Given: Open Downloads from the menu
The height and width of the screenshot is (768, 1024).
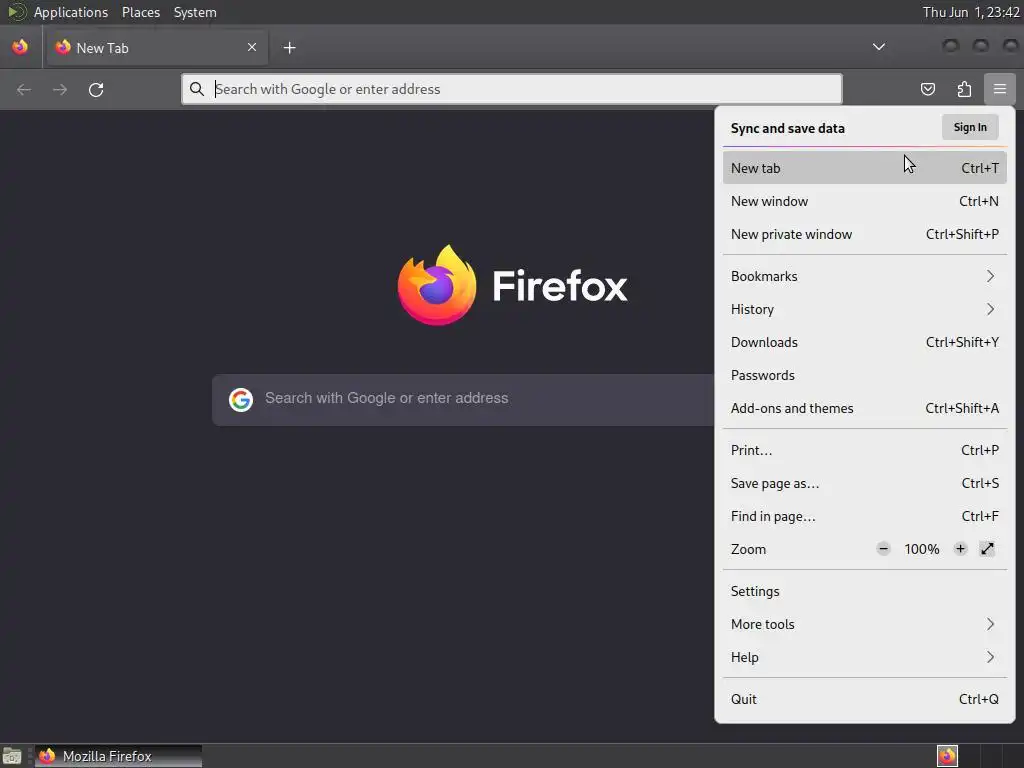Looking at the screenshot, I should point(865,342).
